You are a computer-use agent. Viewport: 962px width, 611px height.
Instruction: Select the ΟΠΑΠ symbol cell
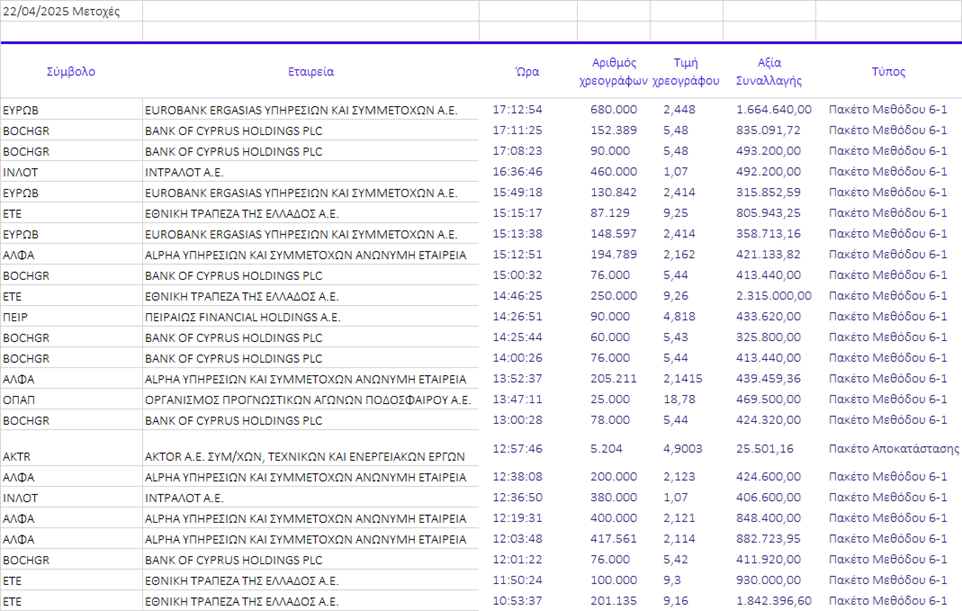pos(20,399)
